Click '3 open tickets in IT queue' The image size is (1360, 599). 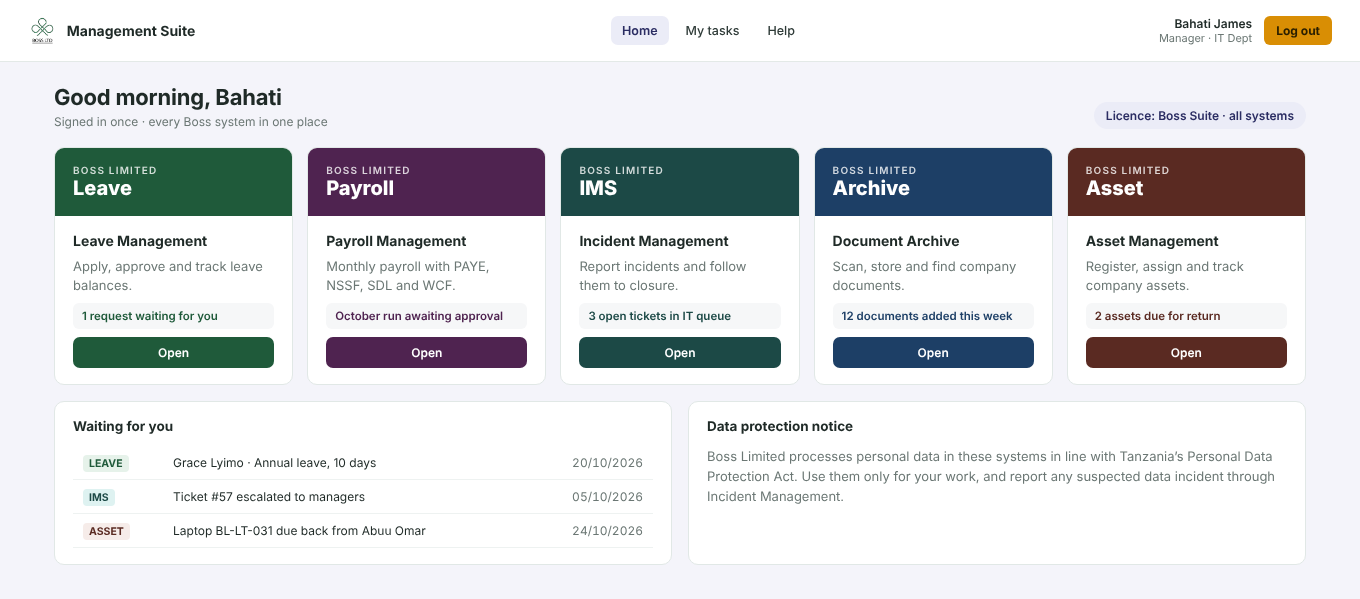point(680,316)
